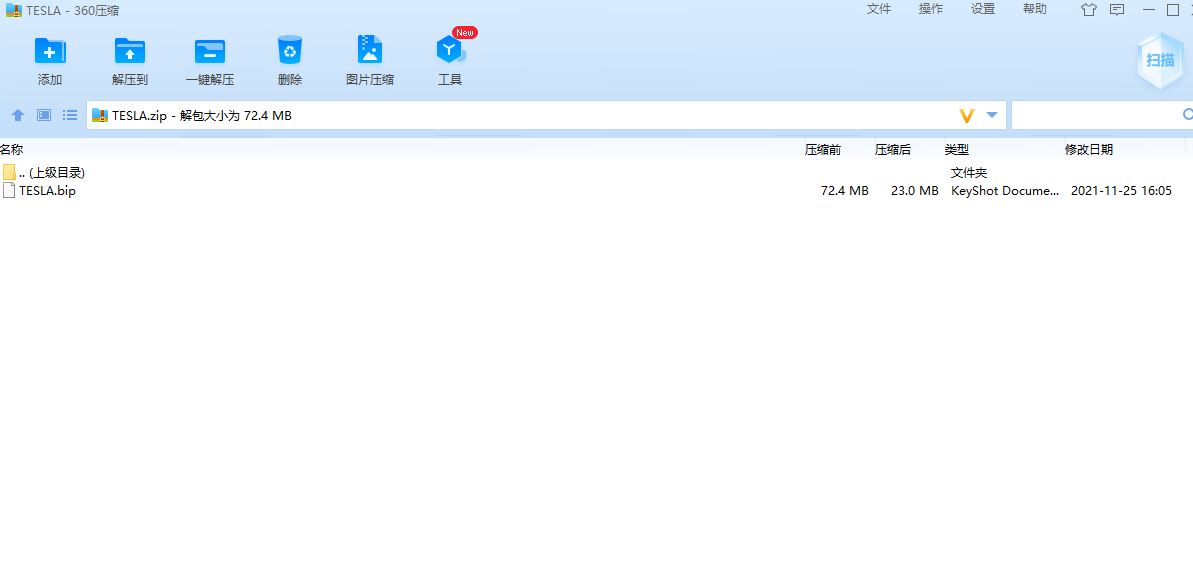Open the 帮助 (Help) menu
This screenshot has width=1193, height=580.
click(x=1035, y=9)
